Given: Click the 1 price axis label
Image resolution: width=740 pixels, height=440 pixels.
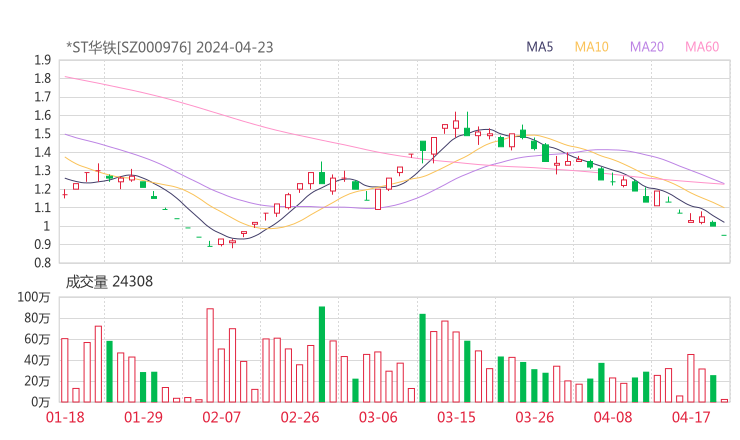Looking at the screenshot, I should [47, 226].
